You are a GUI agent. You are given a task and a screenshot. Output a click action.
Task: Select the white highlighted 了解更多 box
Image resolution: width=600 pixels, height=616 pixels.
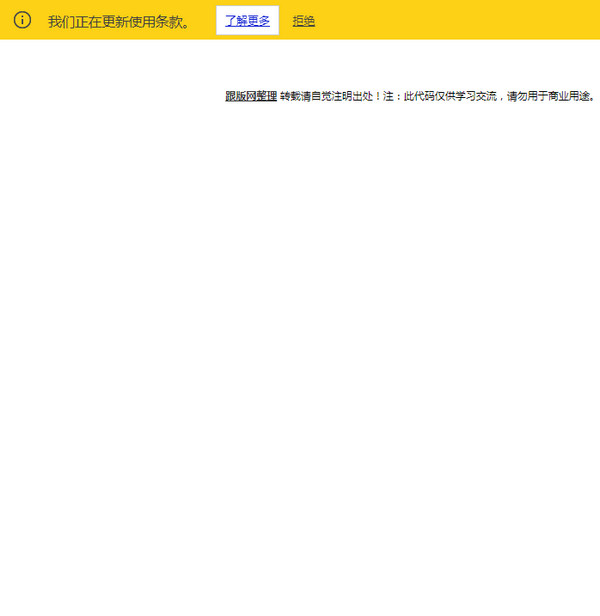(x=247, y=20)
